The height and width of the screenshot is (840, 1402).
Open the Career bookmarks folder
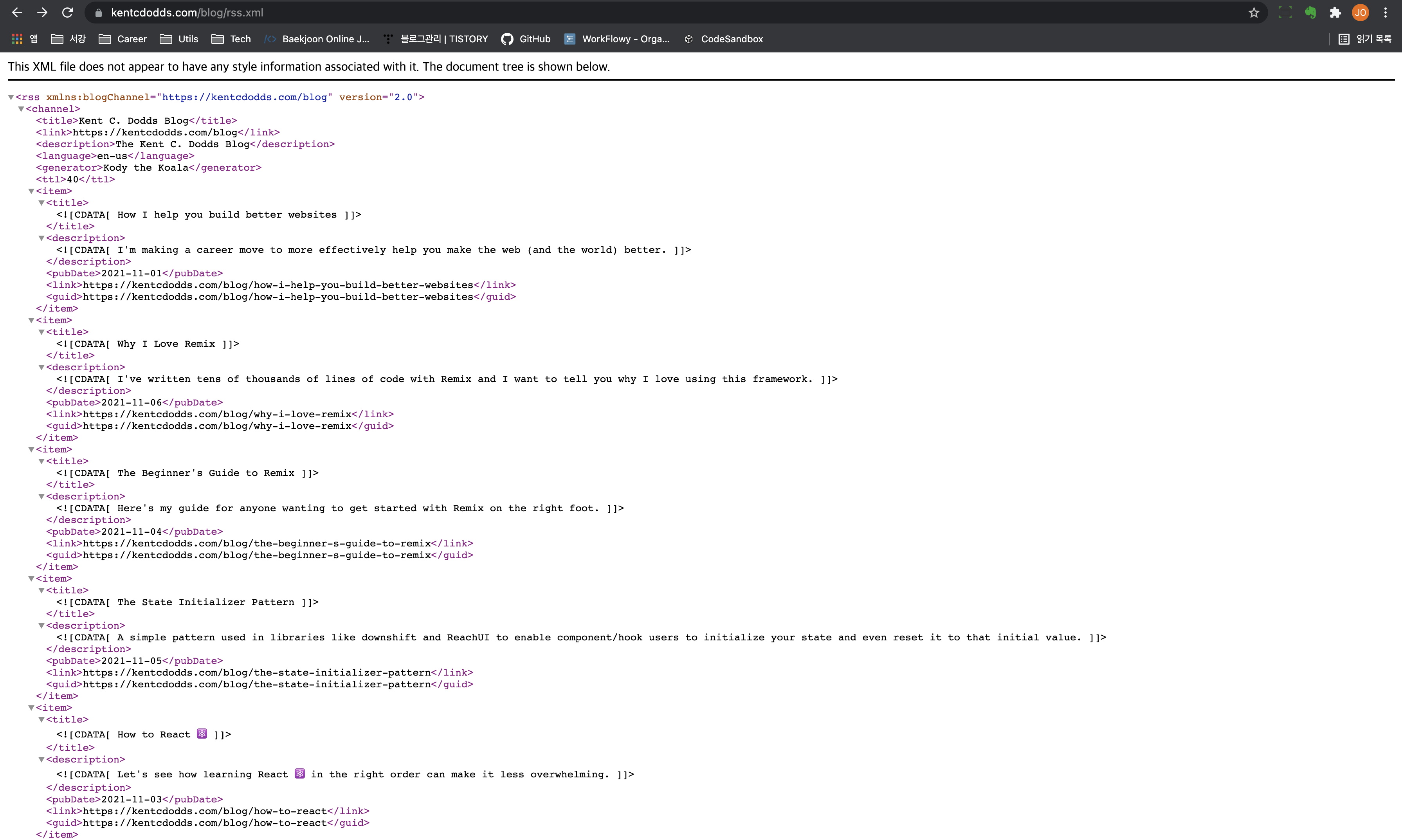click(123, 39)
